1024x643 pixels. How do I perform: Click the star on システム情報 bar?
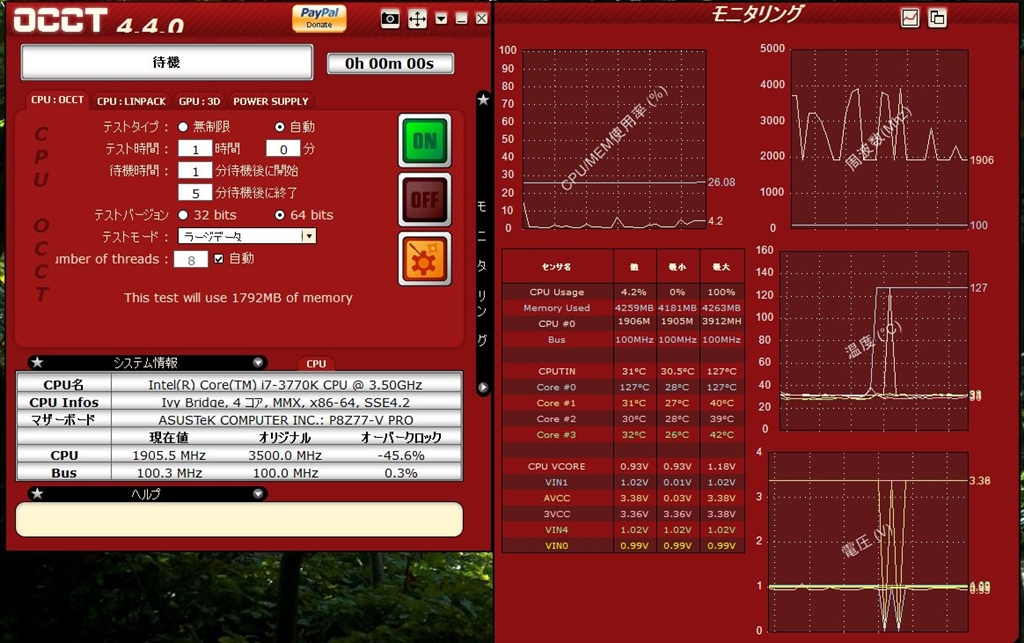(38, 362)
